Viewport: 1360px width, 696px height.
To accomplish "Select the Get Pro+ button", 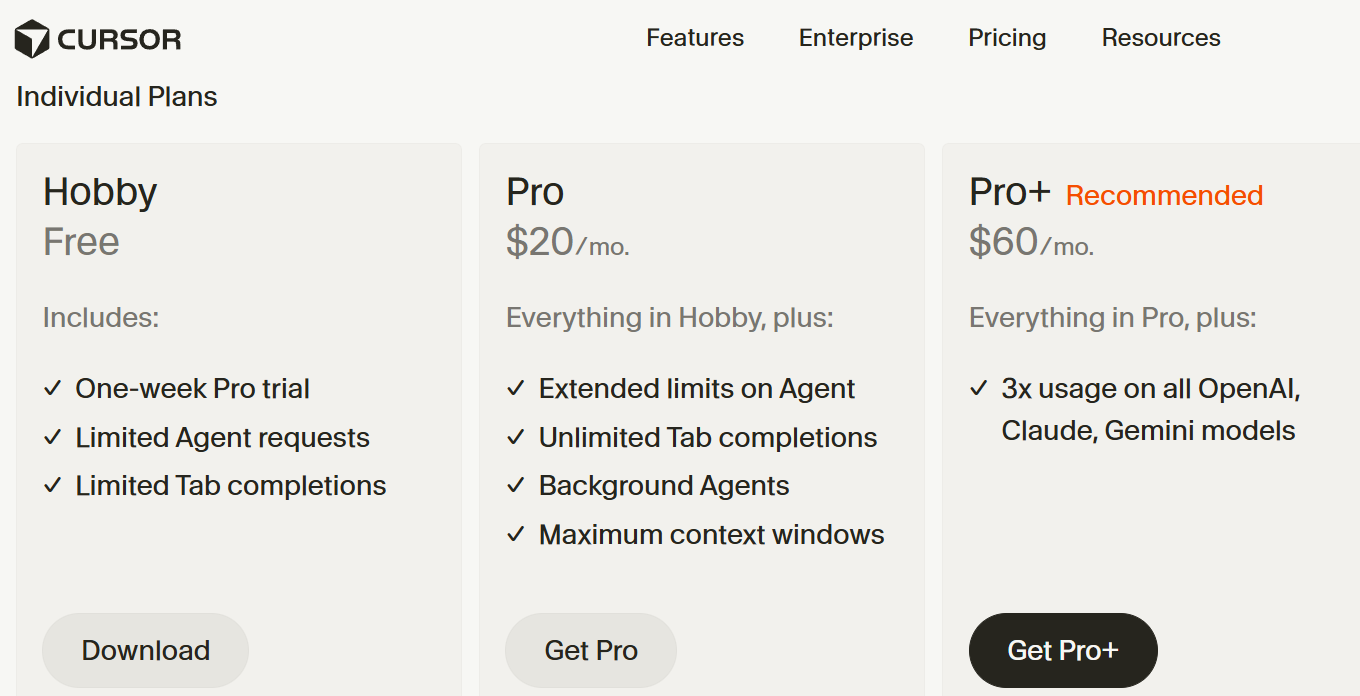I will [1063, 650].
